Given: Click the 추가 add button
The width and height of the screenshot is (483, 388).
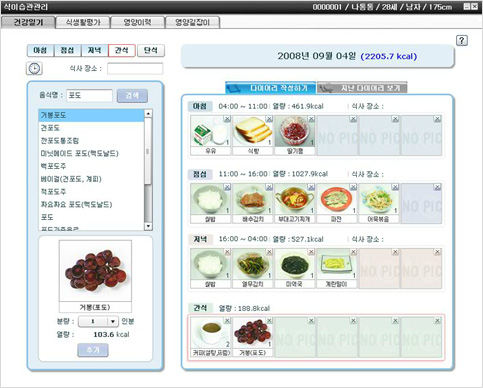Looking at the screenshot, I should click(x=93, y=350).
